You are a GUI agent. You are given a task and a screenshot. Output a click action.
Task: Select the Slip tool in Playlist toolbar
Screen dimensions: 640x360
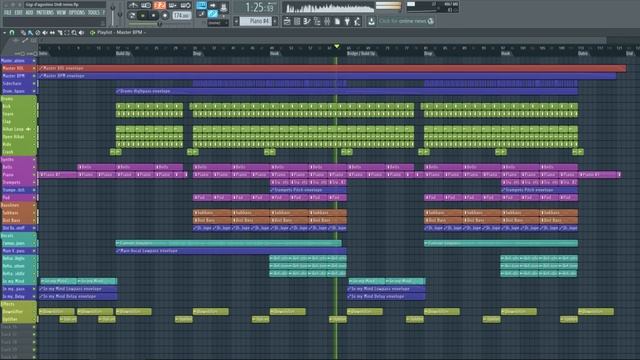click(52, 32)
